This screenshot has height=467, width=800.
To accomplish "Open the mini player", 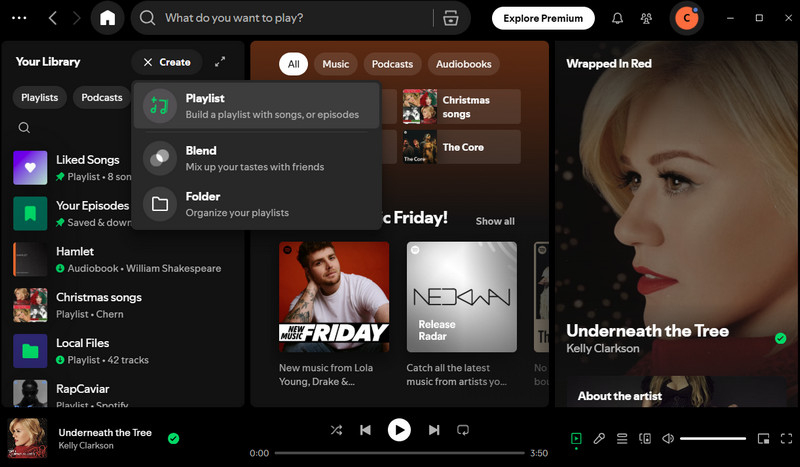I will click(763, 438).
